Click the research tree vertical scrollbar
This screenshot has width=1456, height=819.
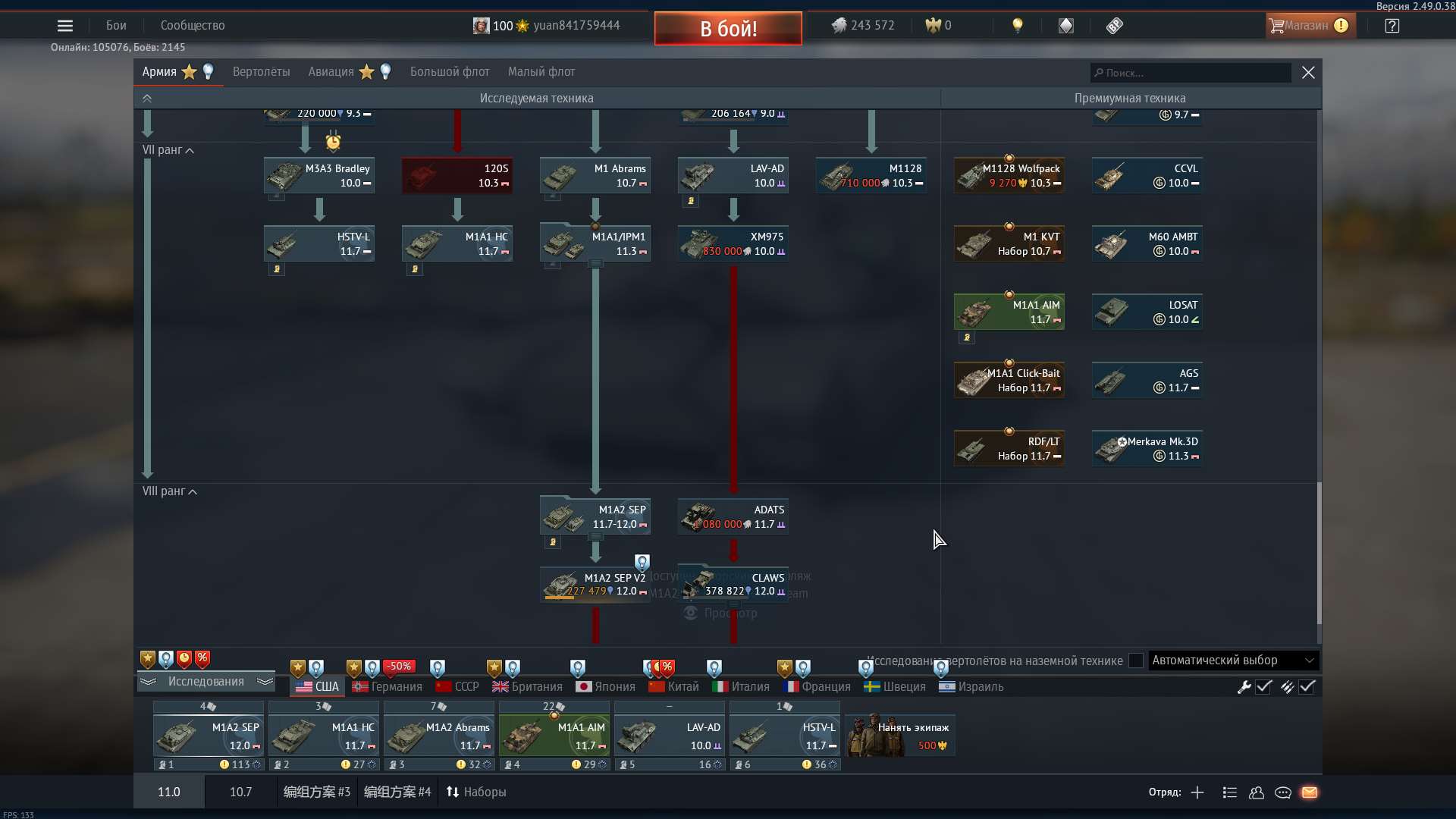coord(1319,552)
